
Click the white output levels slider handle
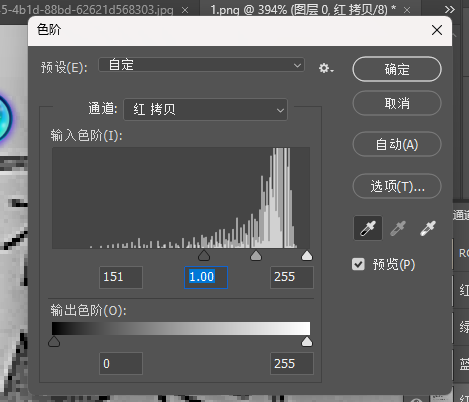pyautogui.click(x=307, y=342)
